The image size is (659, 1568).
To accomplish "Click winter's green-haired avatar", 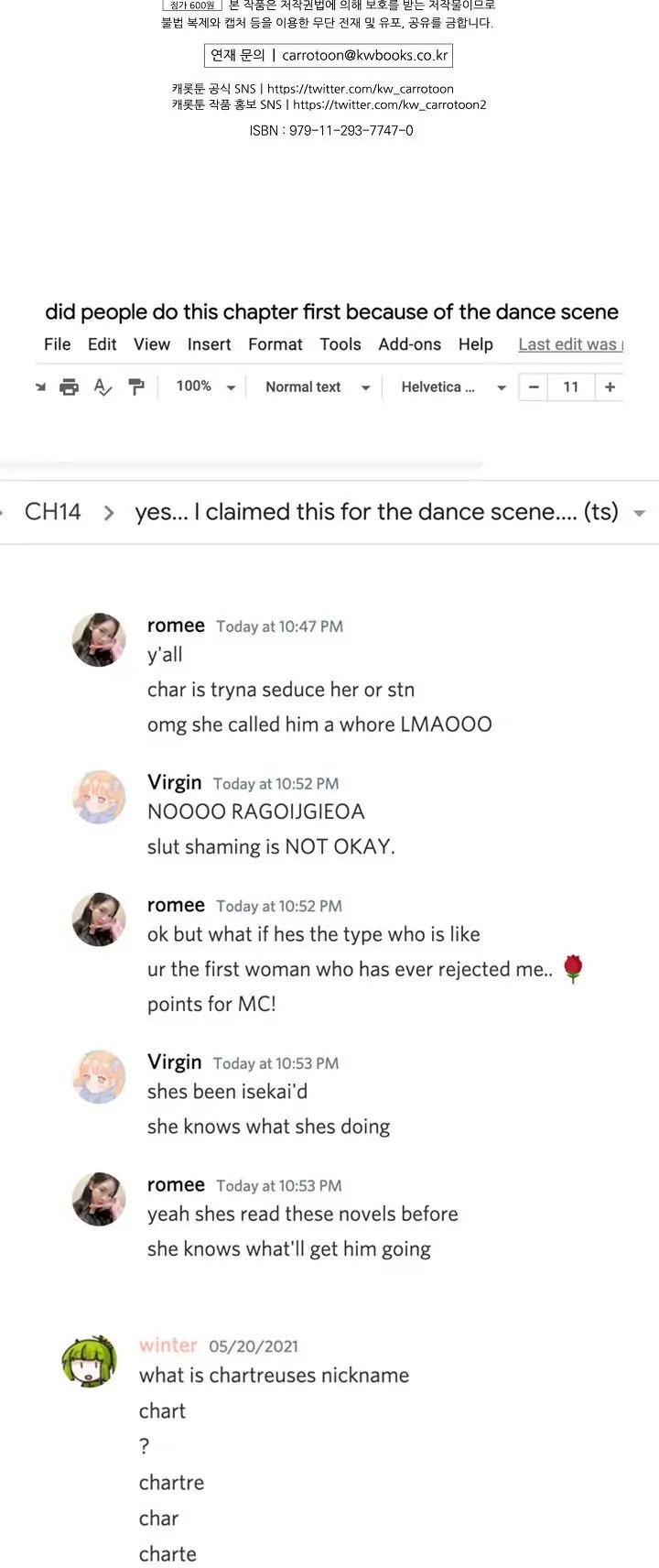I will point(89,1360).
